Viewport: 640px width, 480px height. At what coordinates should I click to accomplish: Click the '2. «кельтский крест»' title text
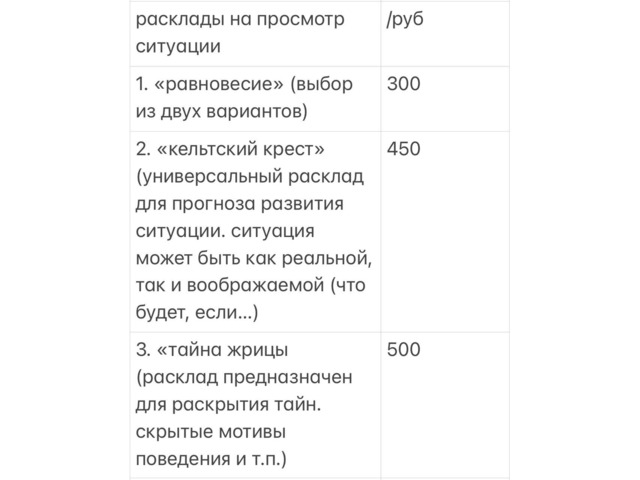click(x=230, y=149)
